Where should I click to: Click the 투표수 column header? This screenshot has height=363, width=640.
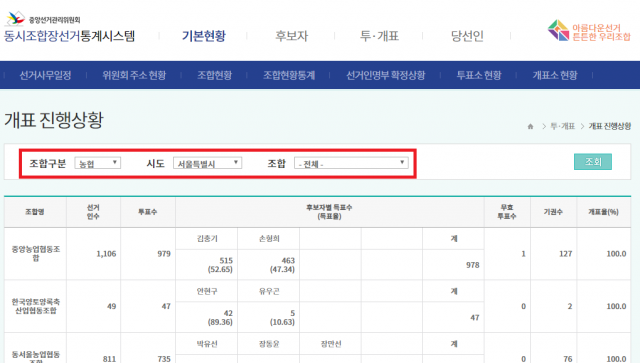tap(147, 212)
